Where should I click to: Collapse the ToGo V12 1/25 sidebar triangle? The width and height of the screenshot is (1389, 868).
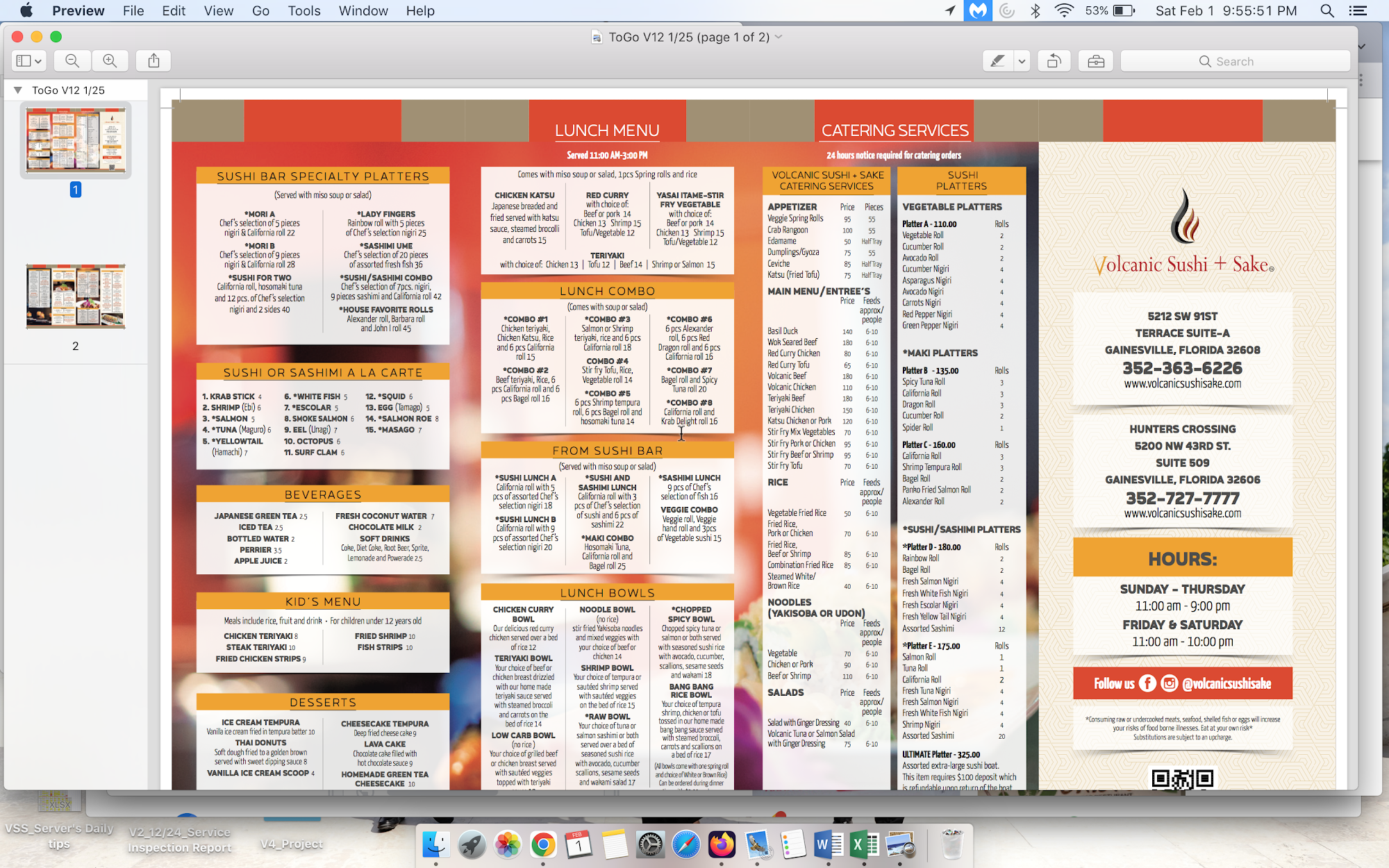click(18, 90)
